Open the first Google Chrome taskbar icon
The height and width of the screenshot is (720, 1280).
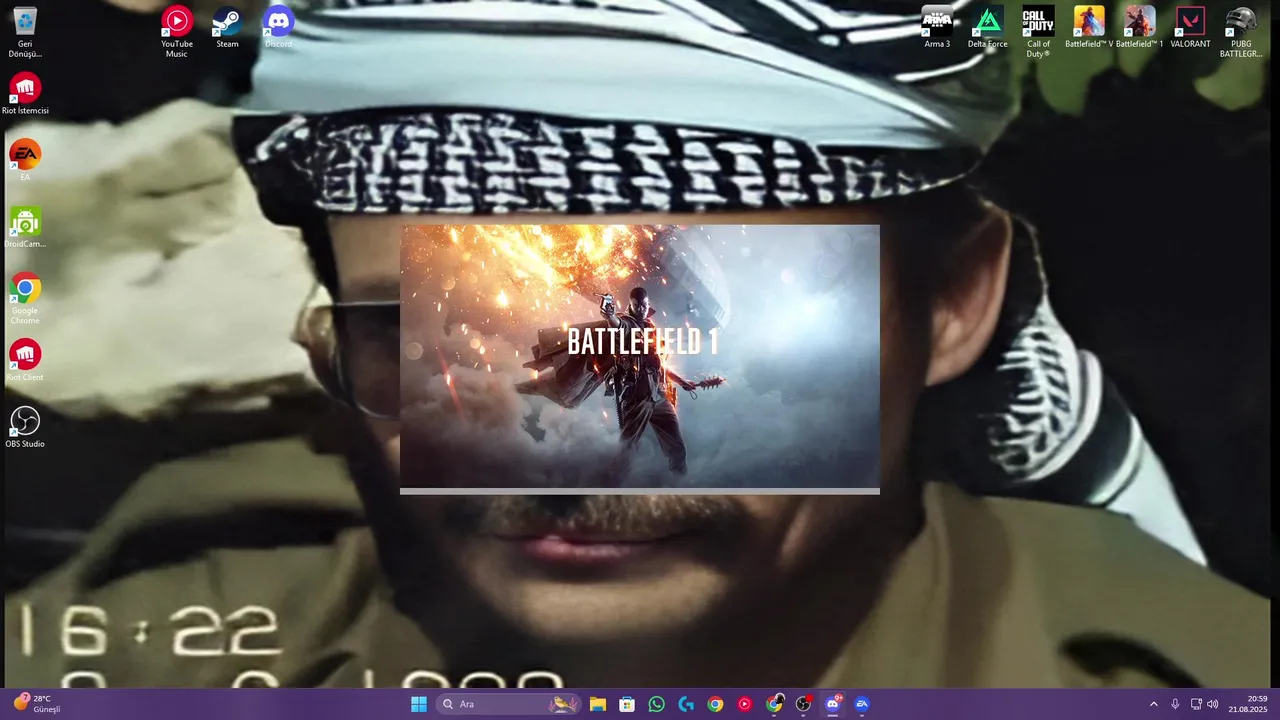715,704
